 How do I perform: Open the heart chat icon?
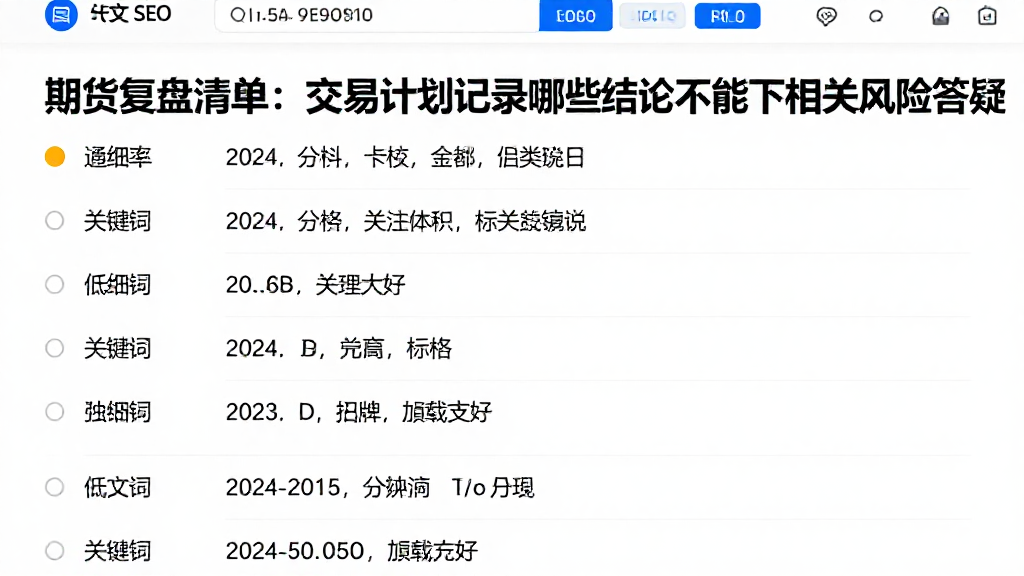tap(826, 16)
